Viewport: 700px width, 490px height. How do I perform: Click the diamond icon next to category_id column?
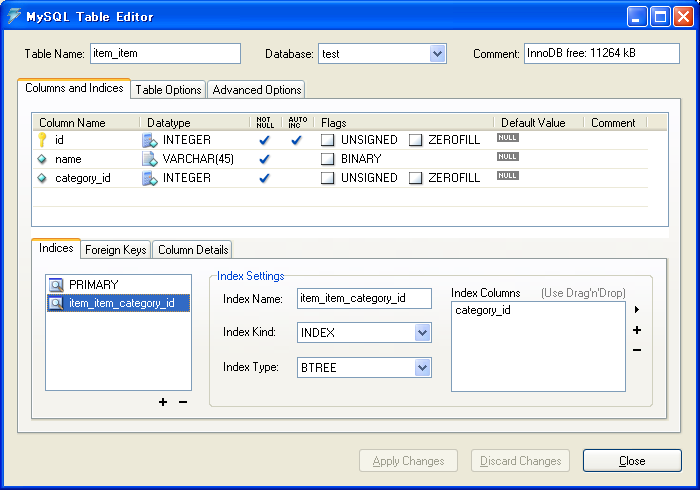click(x=42, y=178)
